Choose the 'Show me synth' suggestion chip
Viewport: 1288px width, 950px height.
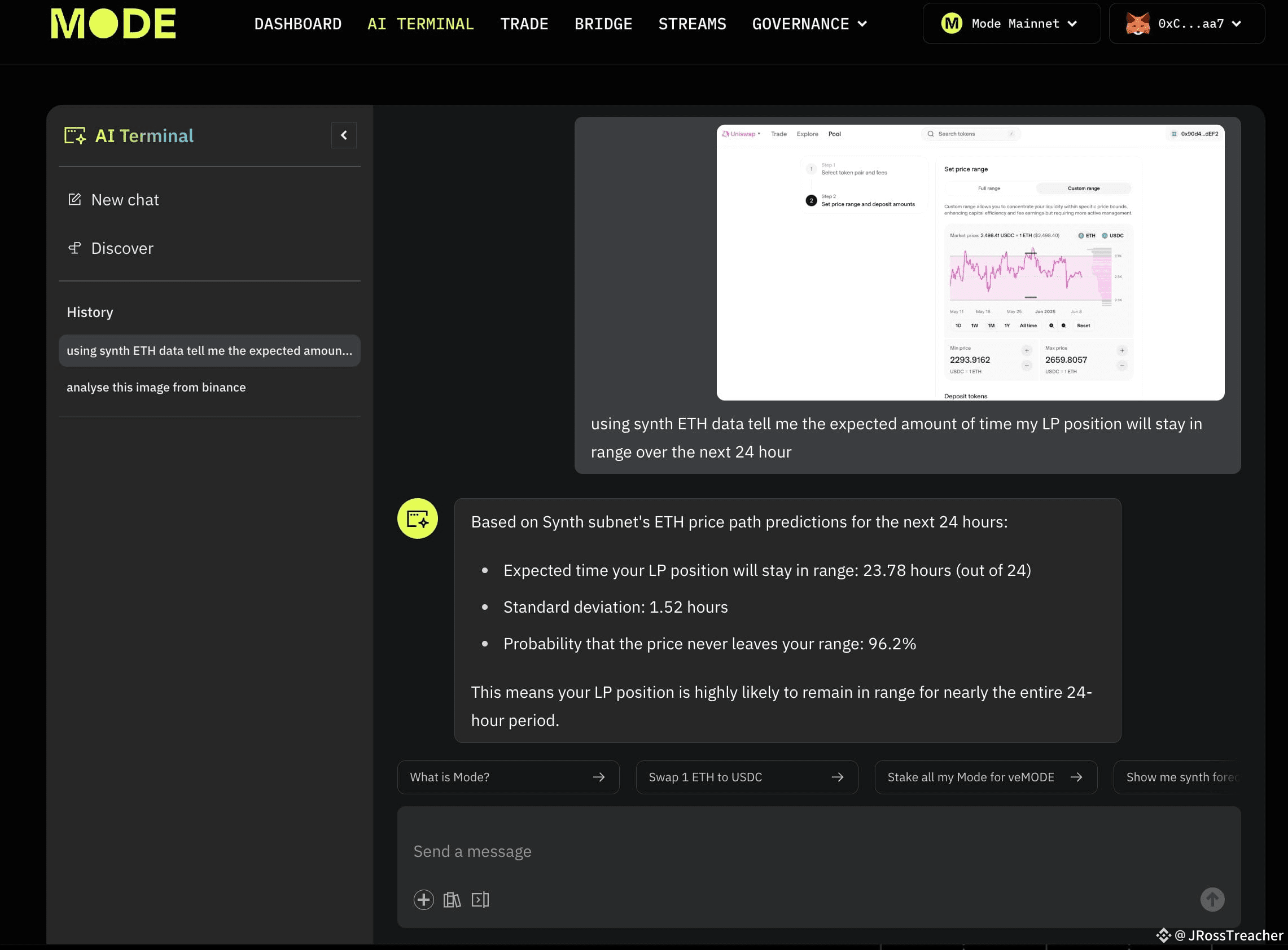tap(1177, 777)
